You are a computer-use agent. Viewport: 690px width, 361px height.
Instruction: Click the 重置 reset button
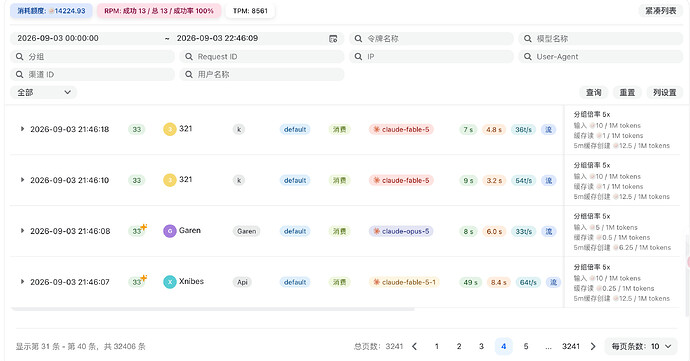[x=627, y=92]
